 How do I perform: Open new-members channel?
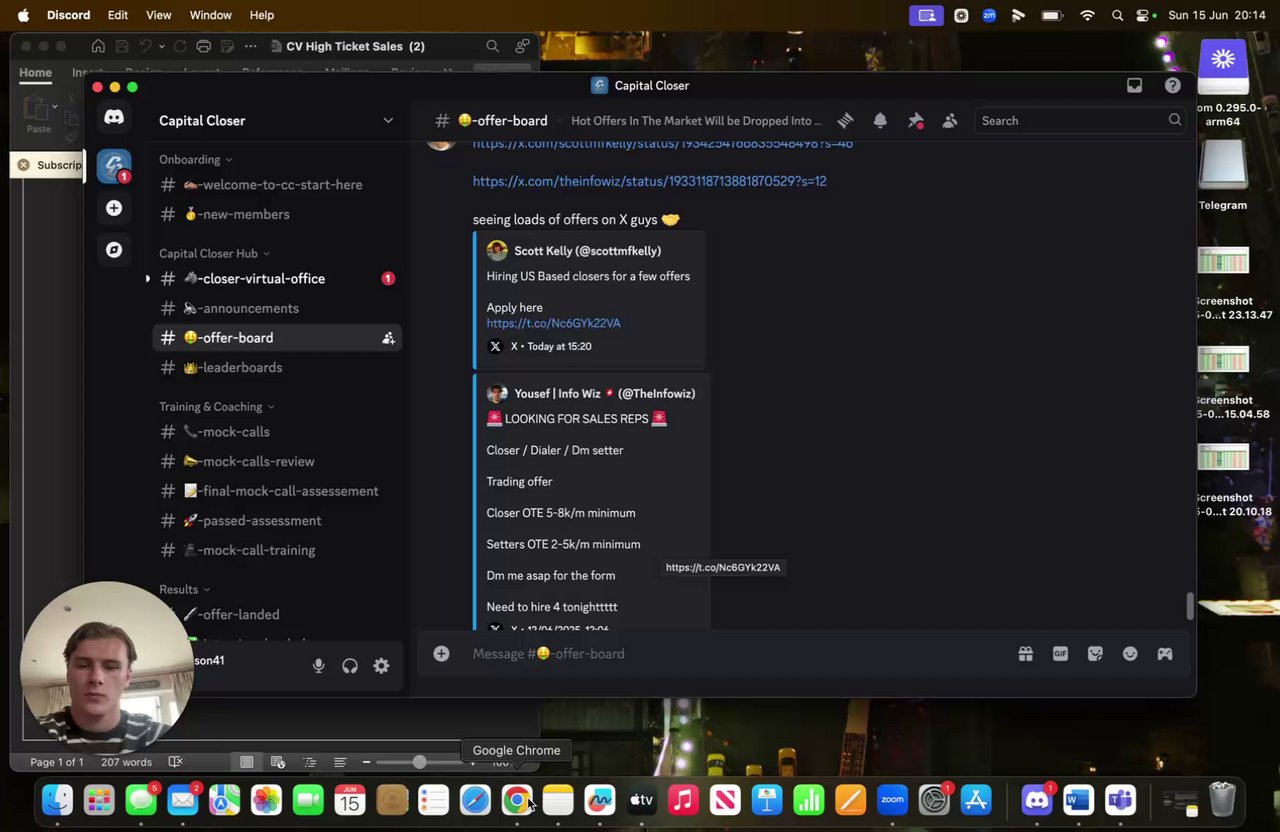(278, 214)
